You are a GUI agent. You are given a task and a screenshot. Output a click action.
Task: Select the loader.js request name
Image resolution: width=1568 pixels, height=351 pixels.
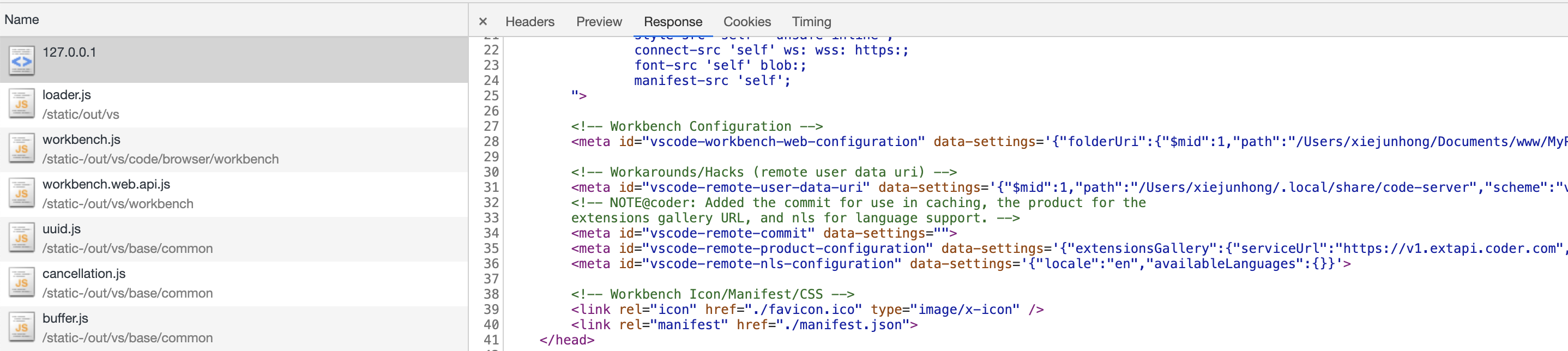point(67,95)
